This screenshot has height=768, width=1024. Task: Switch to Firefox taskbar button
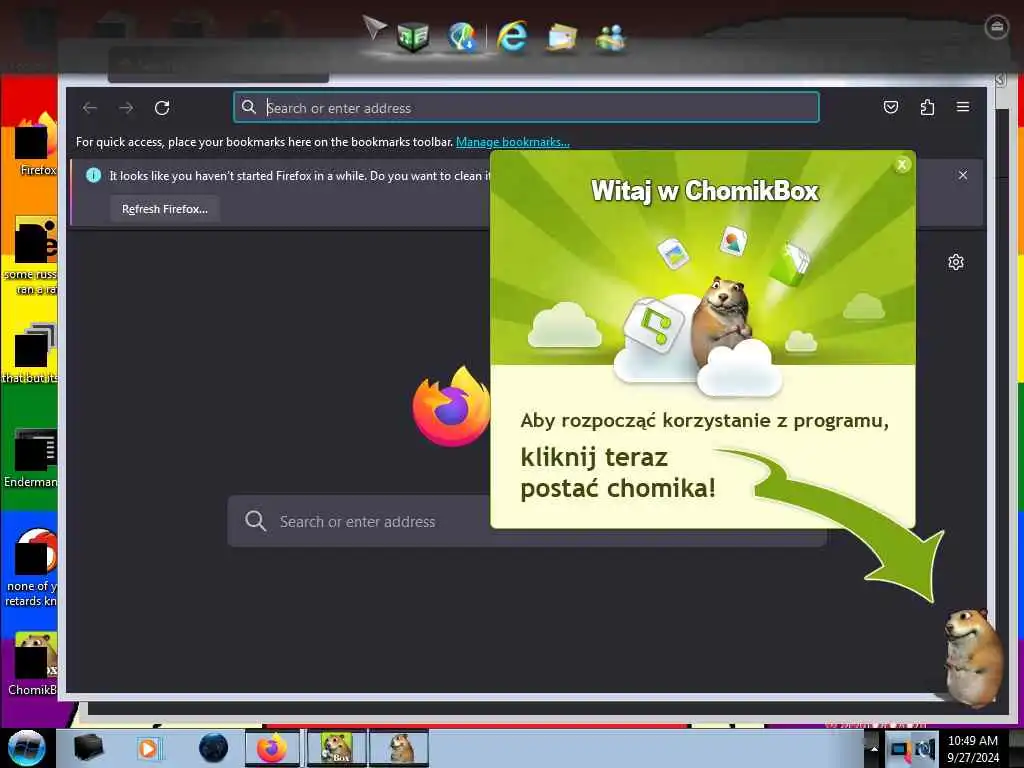272,748
